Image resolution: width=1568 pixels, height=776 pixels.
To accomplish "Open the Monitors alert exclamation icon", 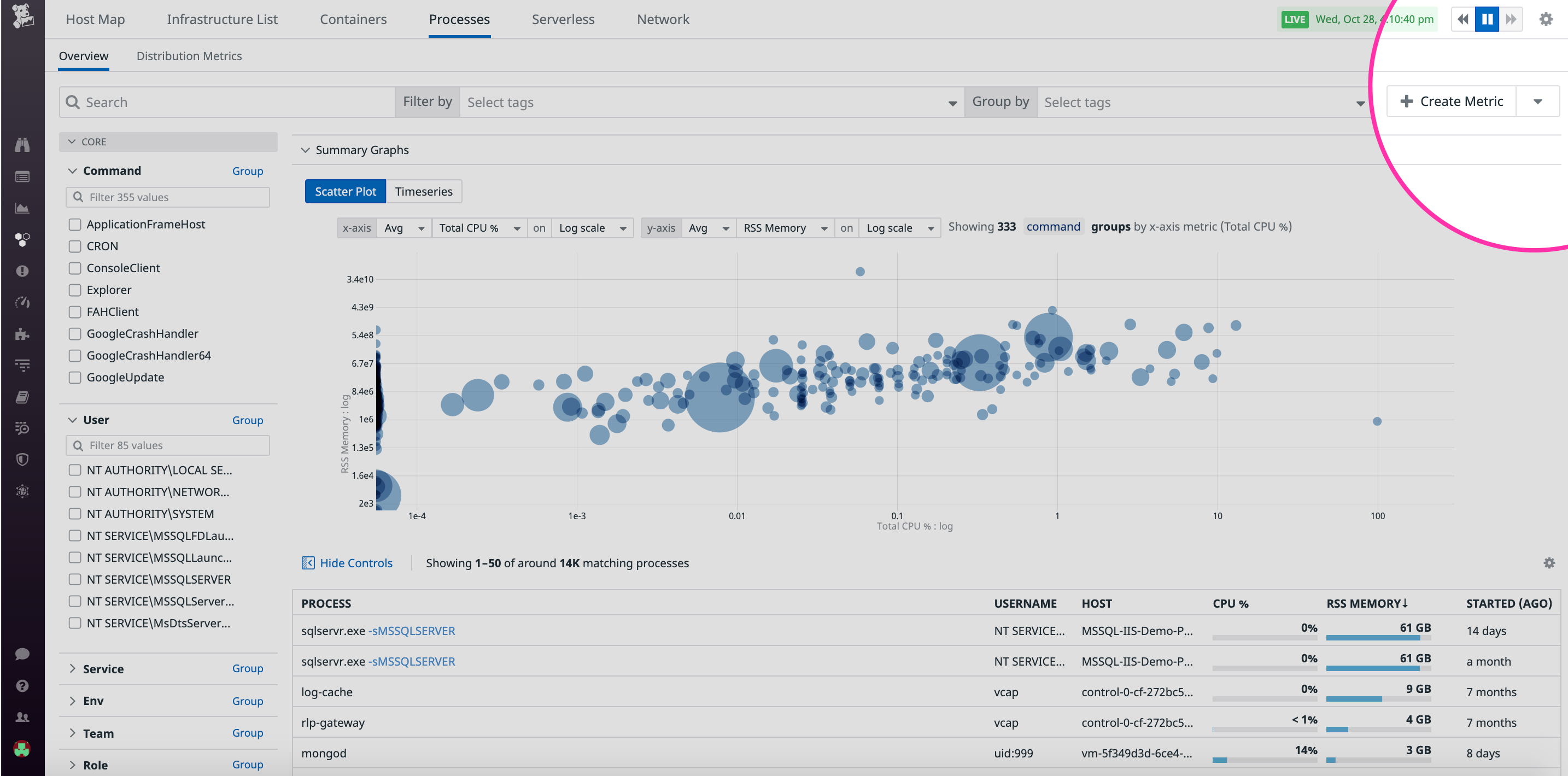I will [22, 271].
